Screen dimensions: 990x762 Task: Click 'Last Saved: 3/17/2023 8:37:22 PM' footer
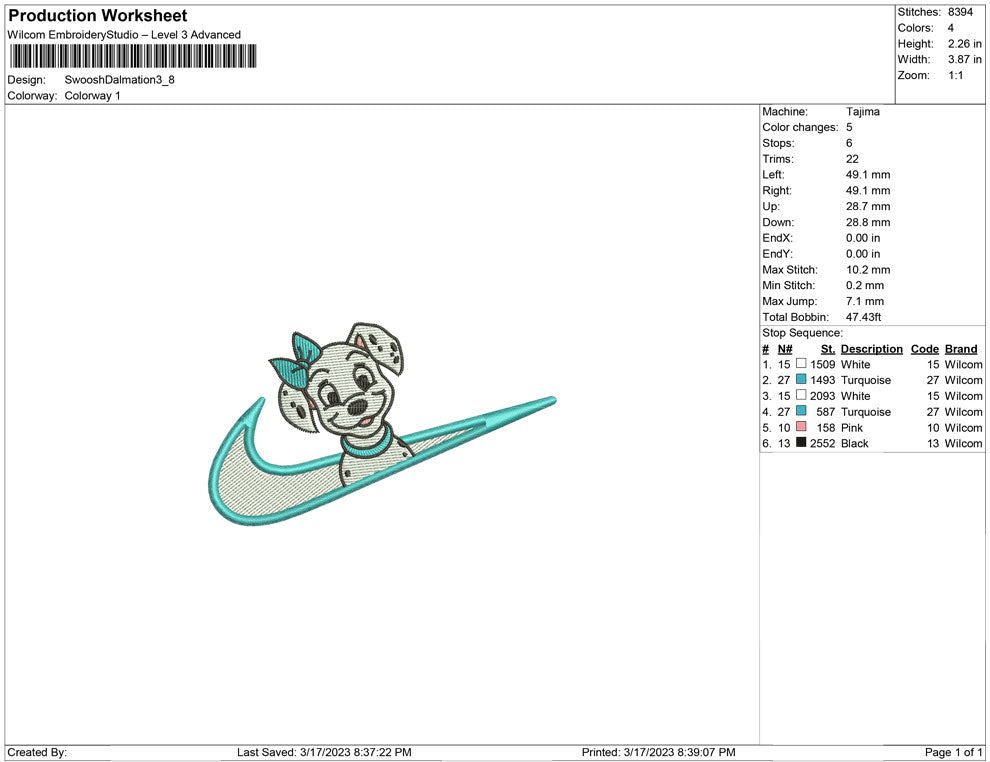pyautogui.click(x=325, y=752)
